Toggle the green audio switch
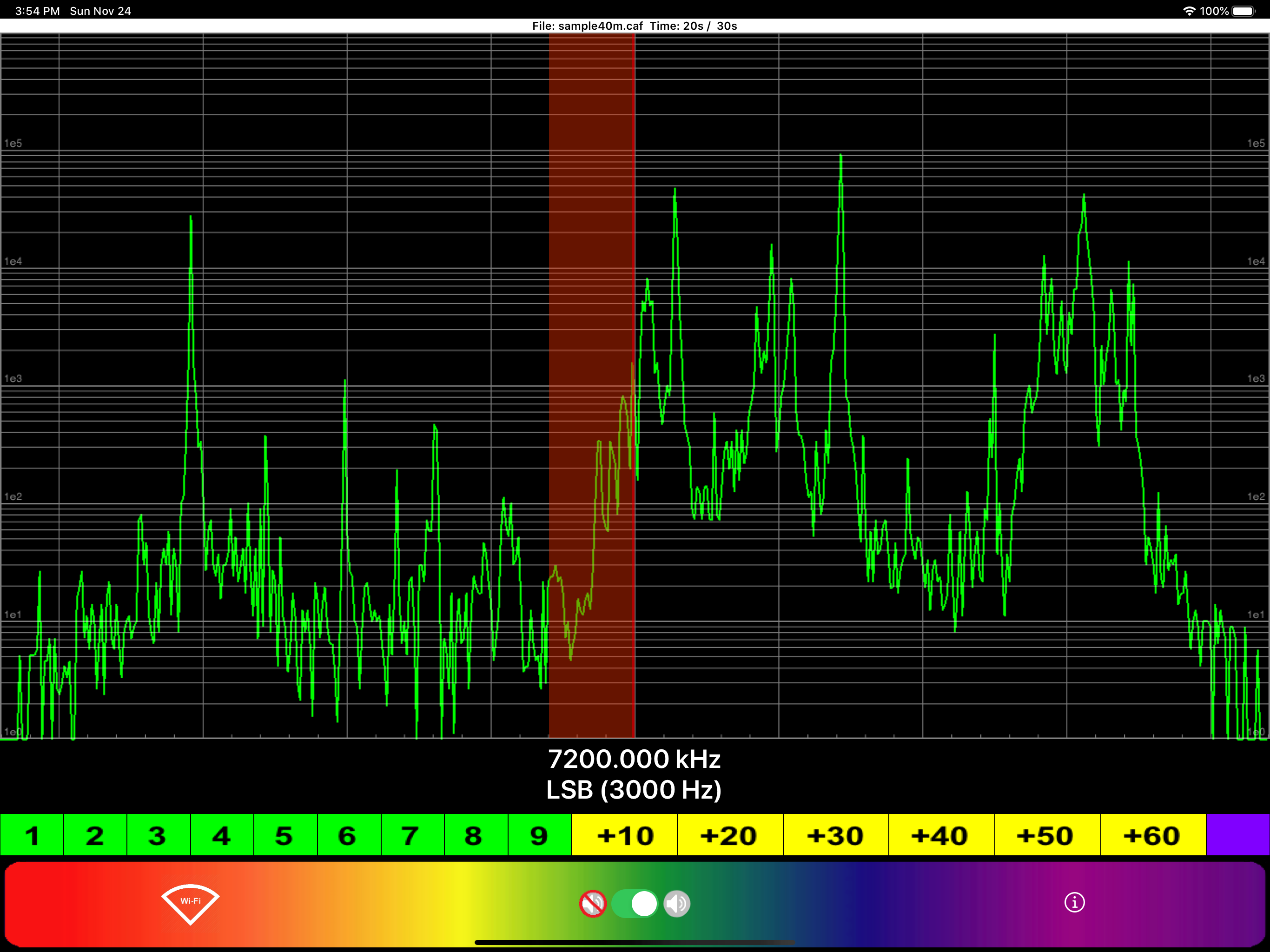This screenshot has height=952, width=1270. tap(635, 904)
